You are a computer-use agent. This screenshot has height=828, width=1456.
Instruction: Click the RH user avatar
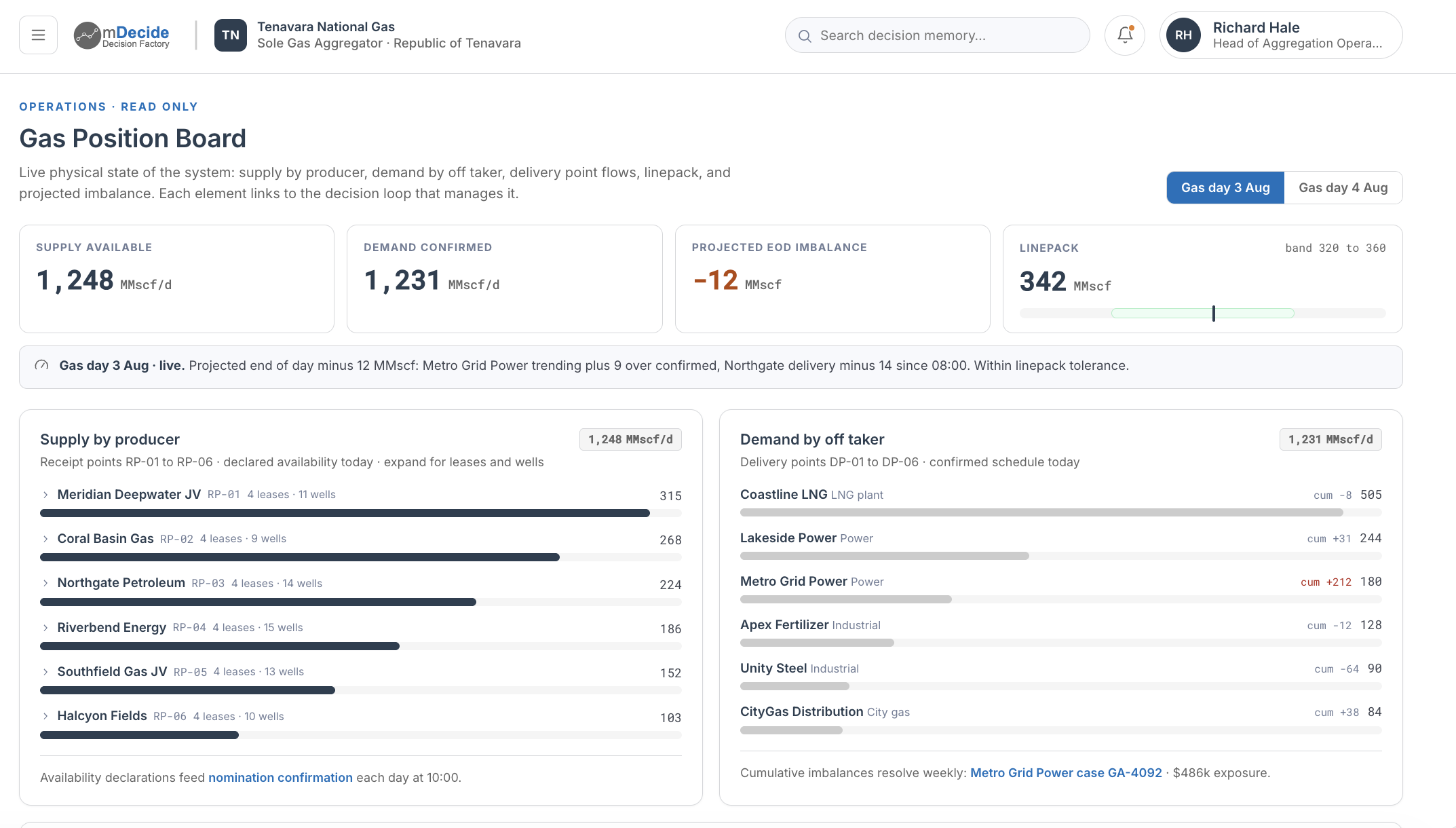pyautogui.click(x=1184, y=35)
